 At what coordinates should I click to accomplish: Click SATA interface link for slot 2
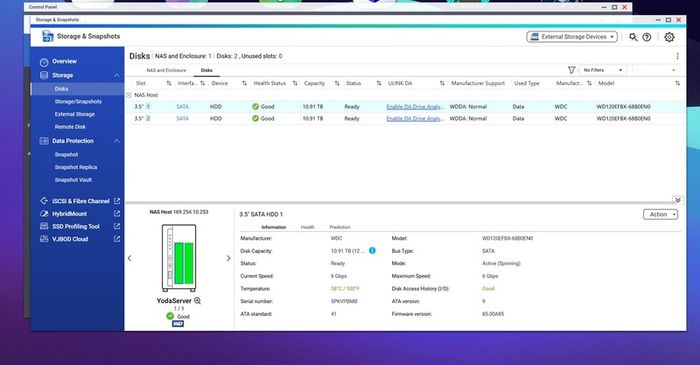click(x=182, y=118)
